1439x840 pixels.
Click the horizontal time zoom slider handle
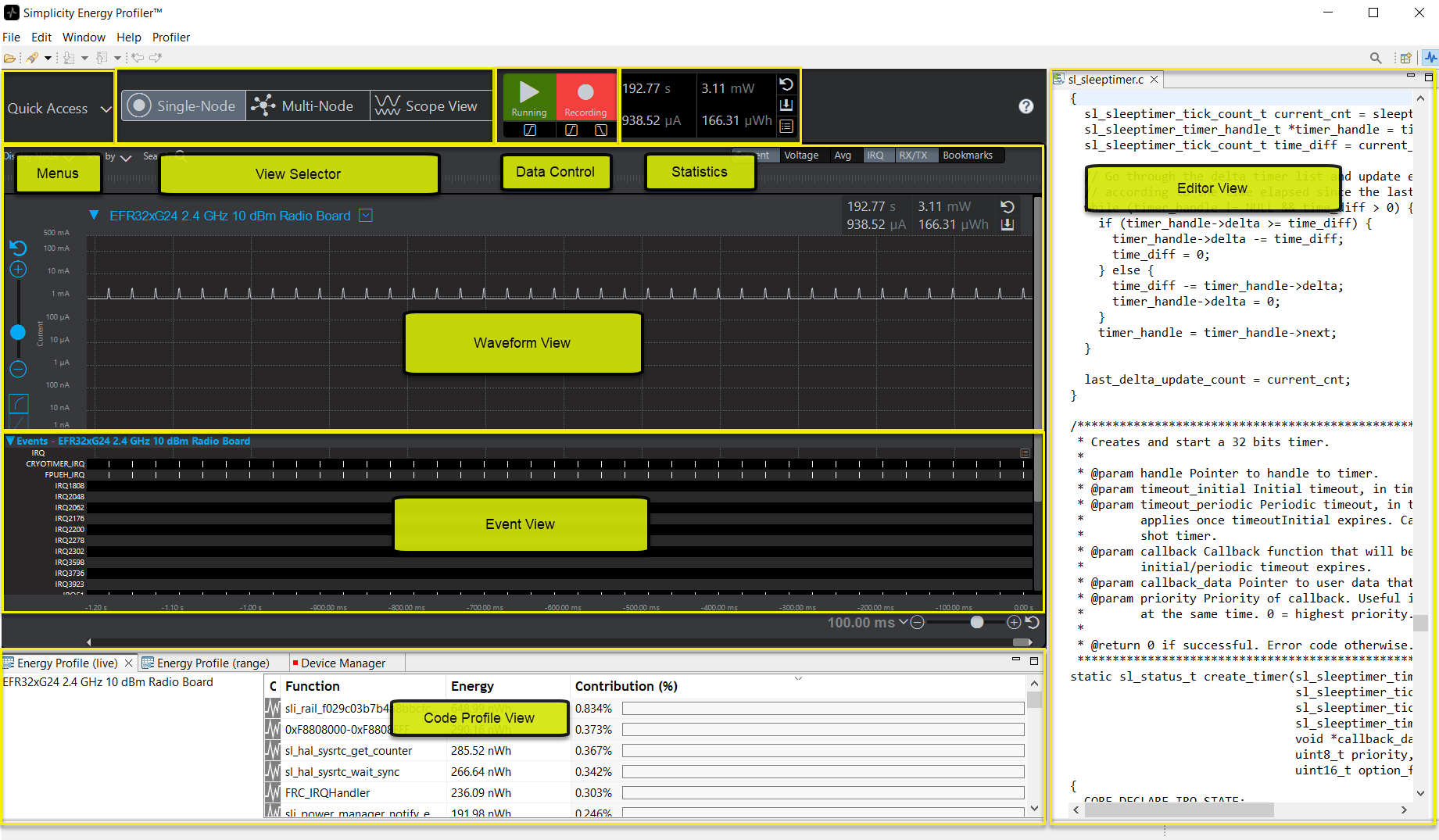tap(976, 622)
